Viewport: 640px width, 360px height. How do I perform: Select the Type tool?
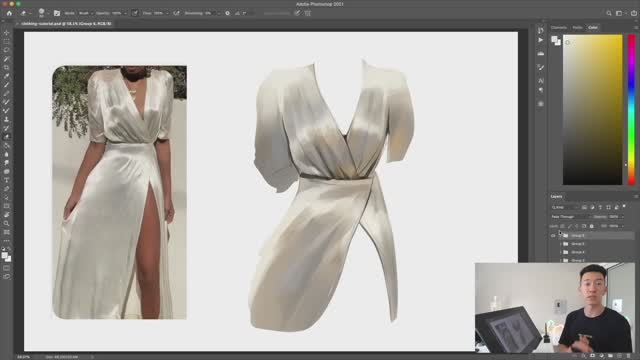(x=6, y=180)
